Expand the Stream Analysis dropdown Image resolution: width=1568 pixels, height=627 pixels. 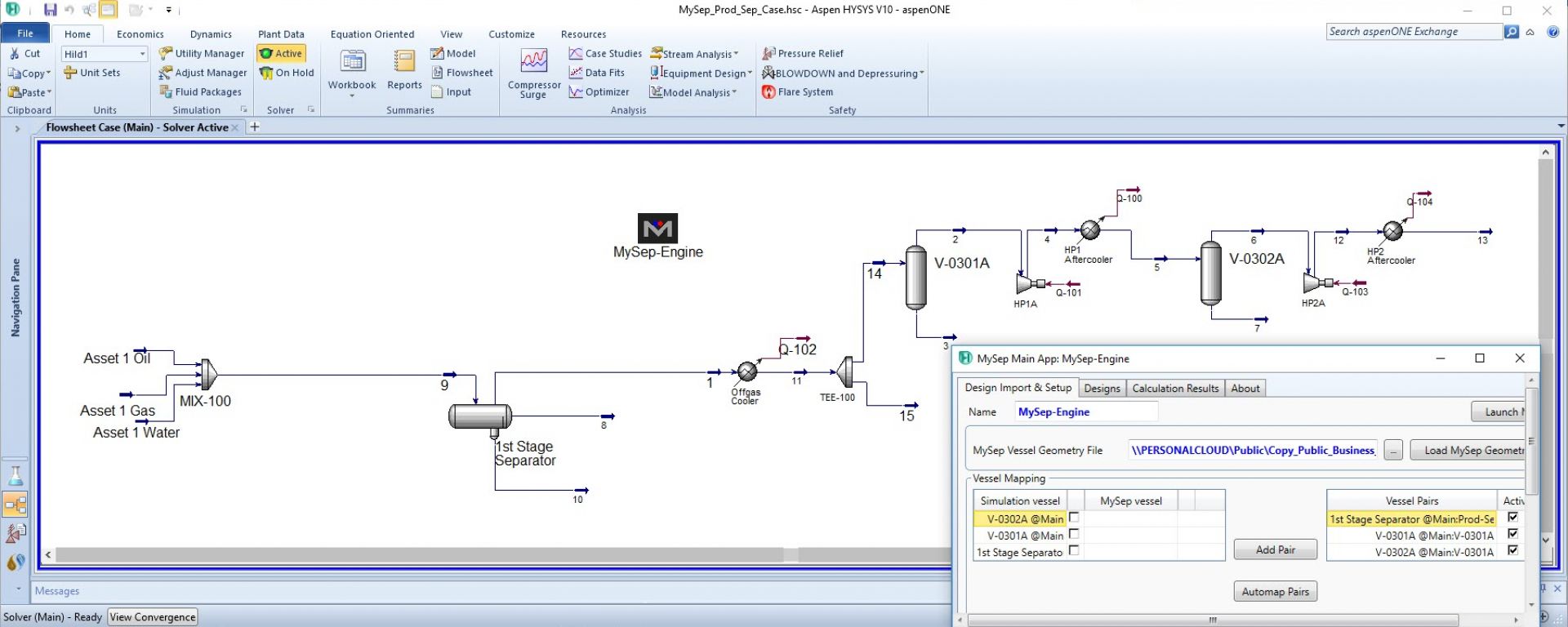[735, 54]
